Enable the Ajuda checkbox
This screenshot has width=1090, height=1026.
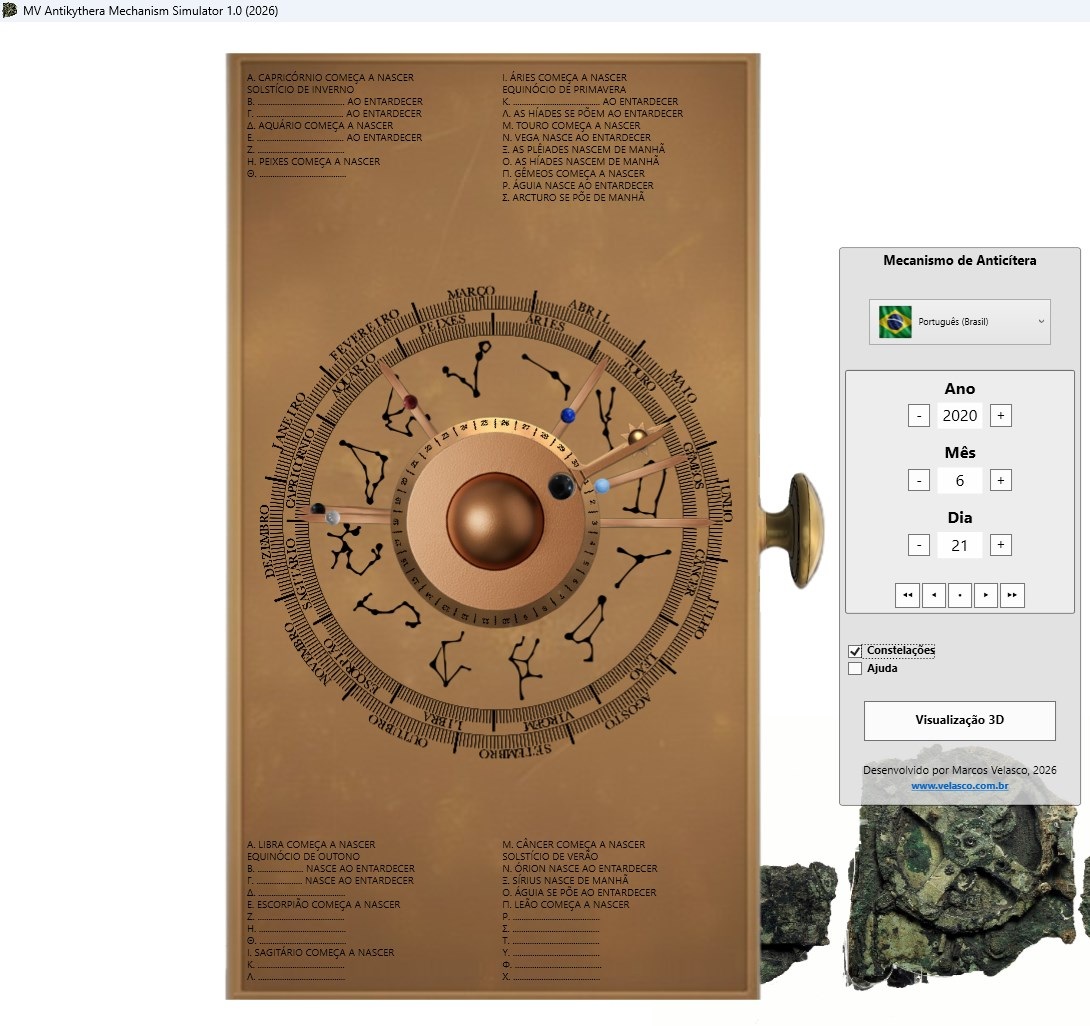tap(855, 669)
